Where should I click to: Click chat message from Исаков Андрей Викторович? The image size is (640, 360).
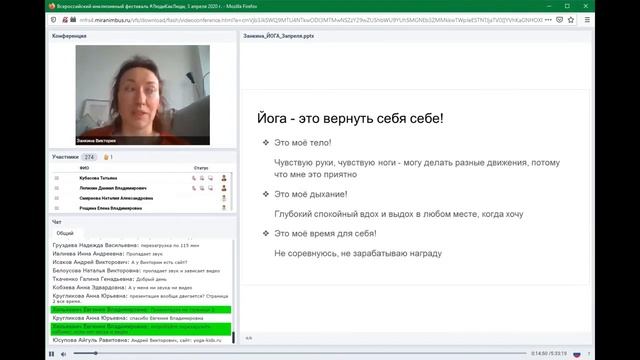click(x=120, y=262)
